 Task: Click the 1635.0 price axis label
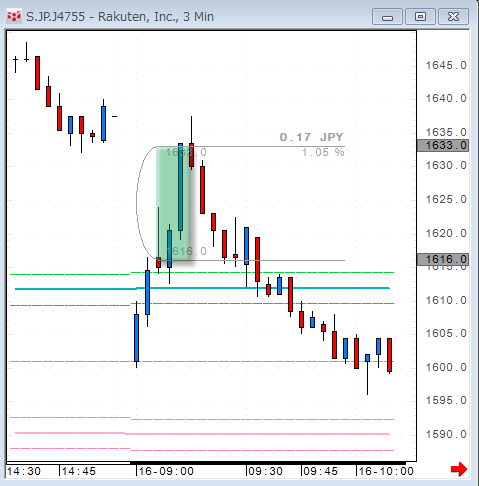(446, 132)
